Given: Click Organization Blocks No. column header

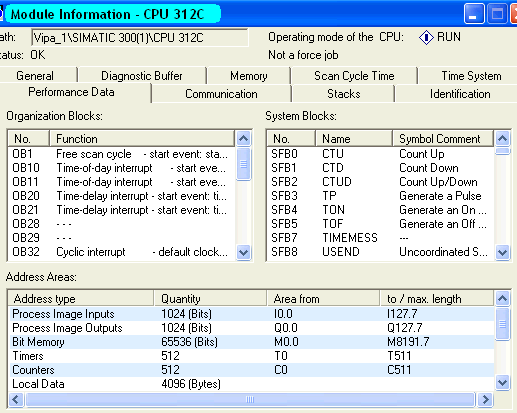Looking at the screenshot, I should (x=29, y=139).
